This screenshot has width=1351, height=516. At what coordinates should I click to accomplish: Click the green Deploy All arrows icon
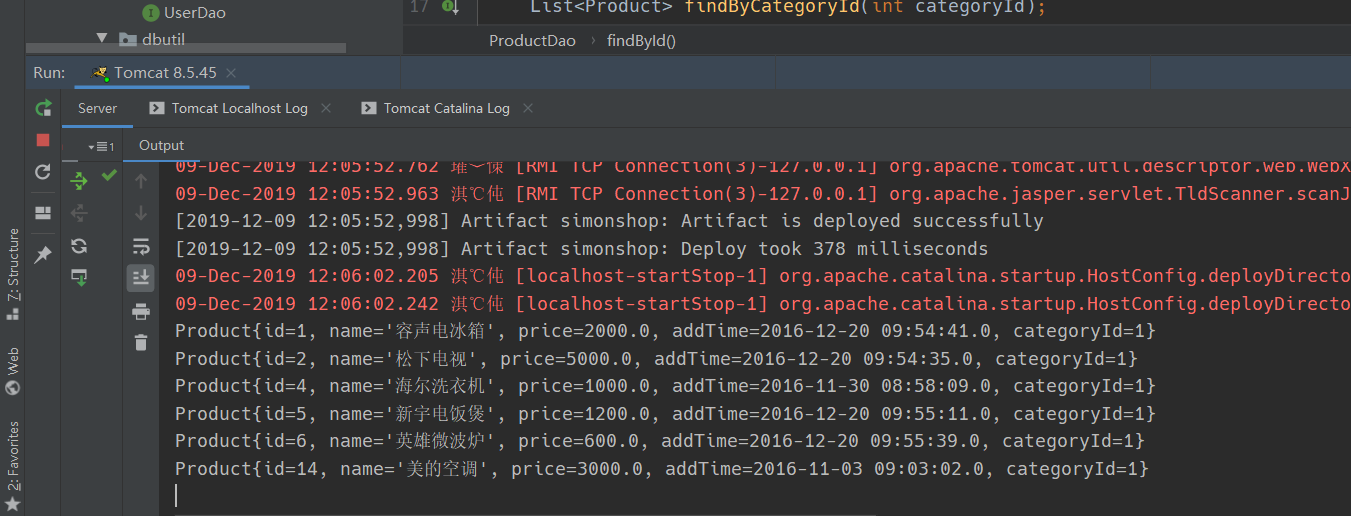[x=79, y=180]
